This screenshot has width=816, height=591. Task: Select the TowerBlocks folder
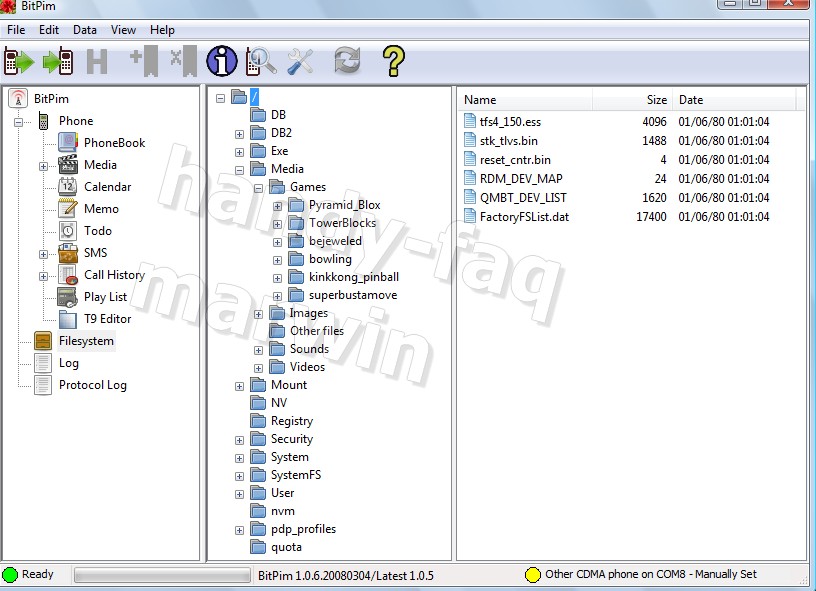tap(342, 223)
